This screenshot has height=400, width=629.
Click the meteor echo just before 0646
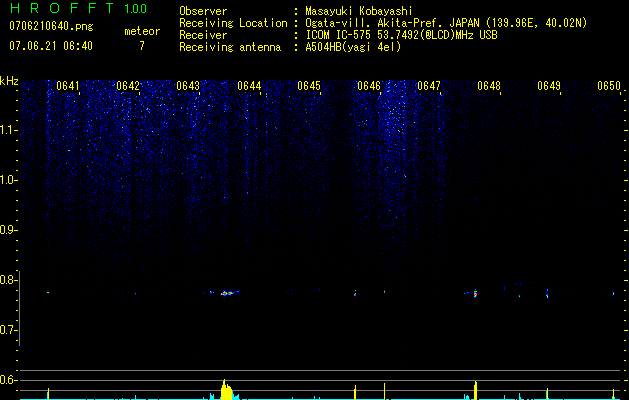tap(355, 294)
